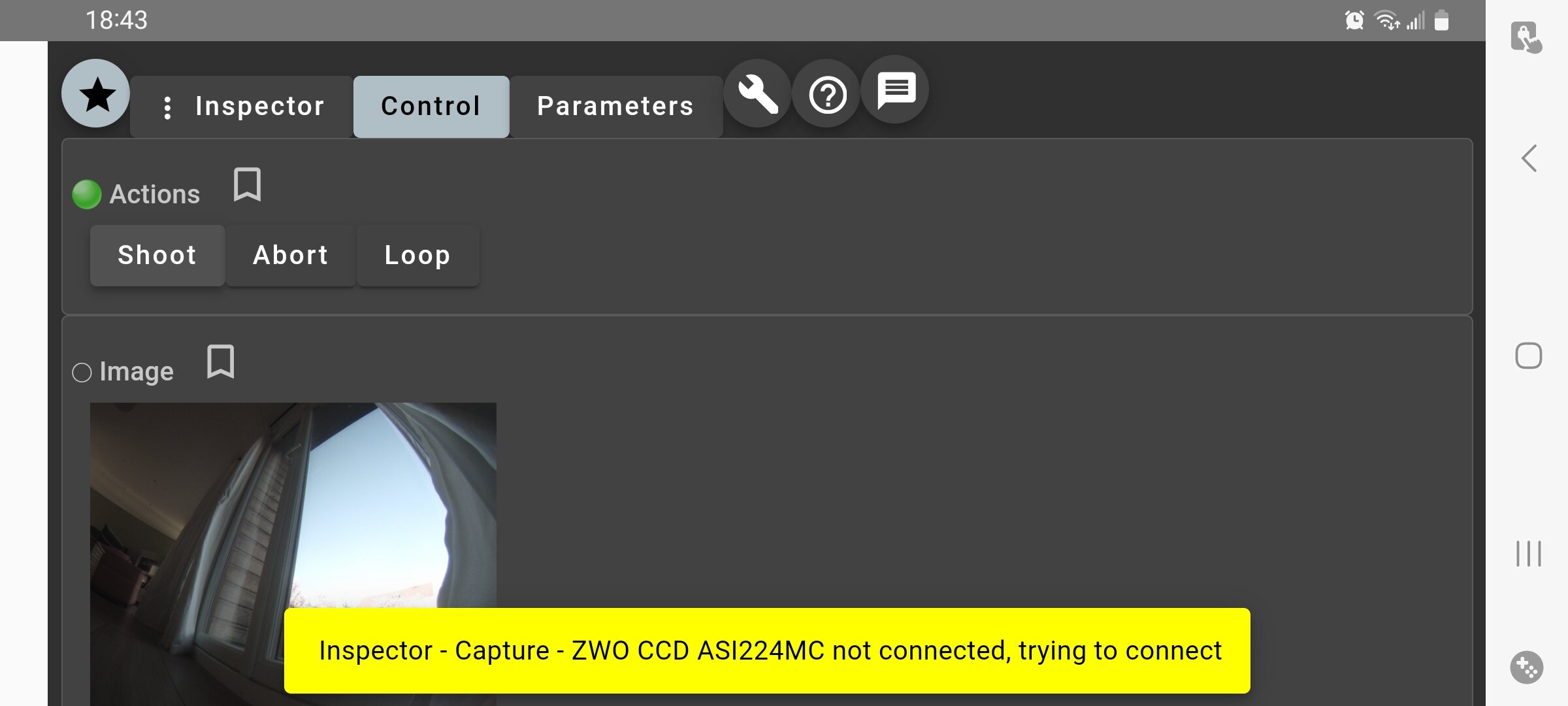Open the help question mark icon
The image size is (1568, 706).
827,95
